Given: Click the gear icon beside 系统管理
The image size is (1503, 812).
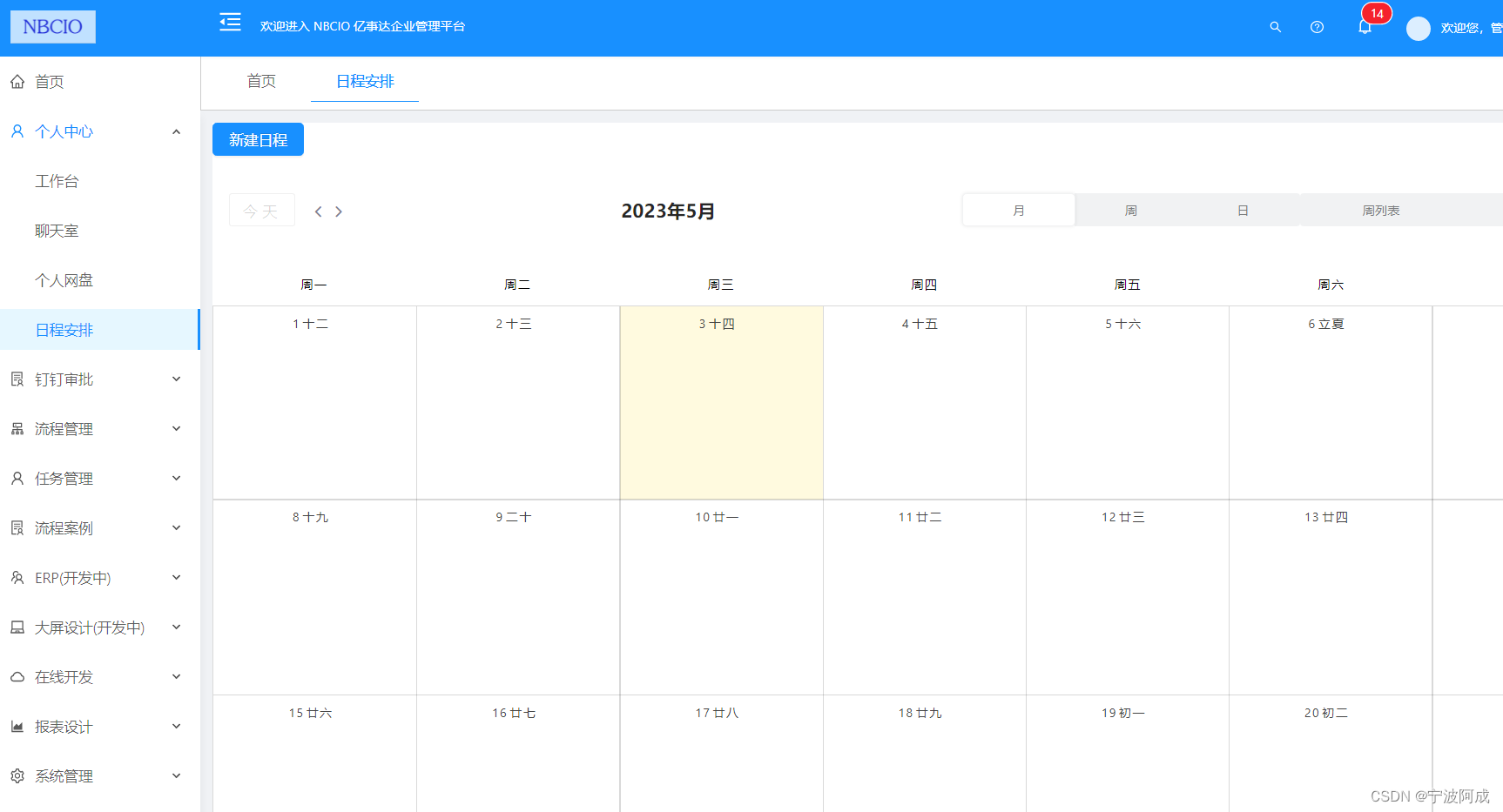Looking at the screenshot, I should (x=17, y=776).
